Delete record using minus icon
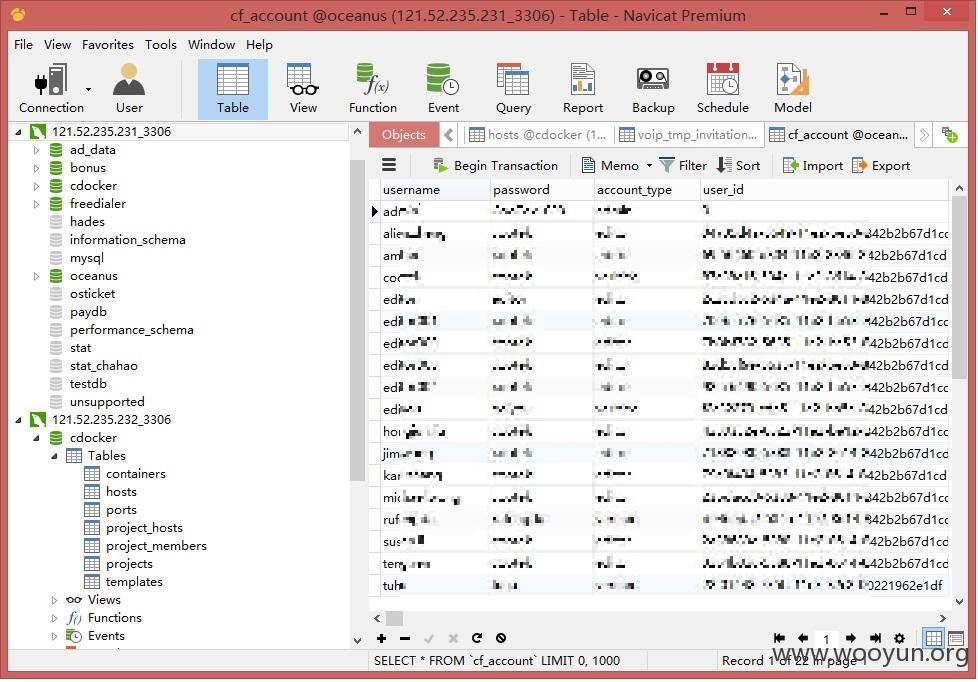 405,638
